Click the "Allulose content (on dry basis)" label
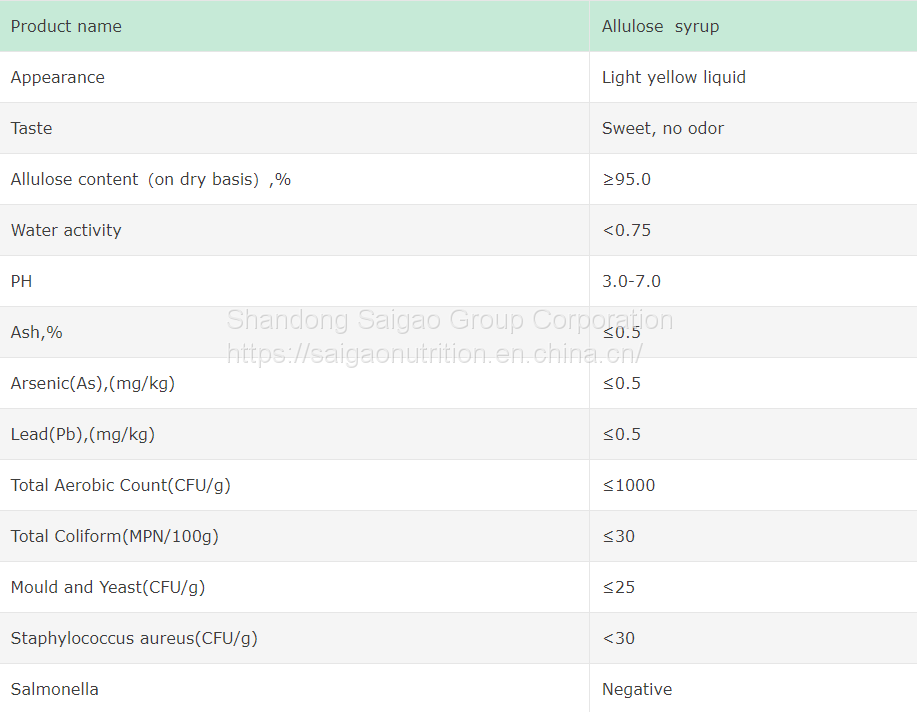The height and width of the screenshot is (712, 917). (x=151, y=180)
